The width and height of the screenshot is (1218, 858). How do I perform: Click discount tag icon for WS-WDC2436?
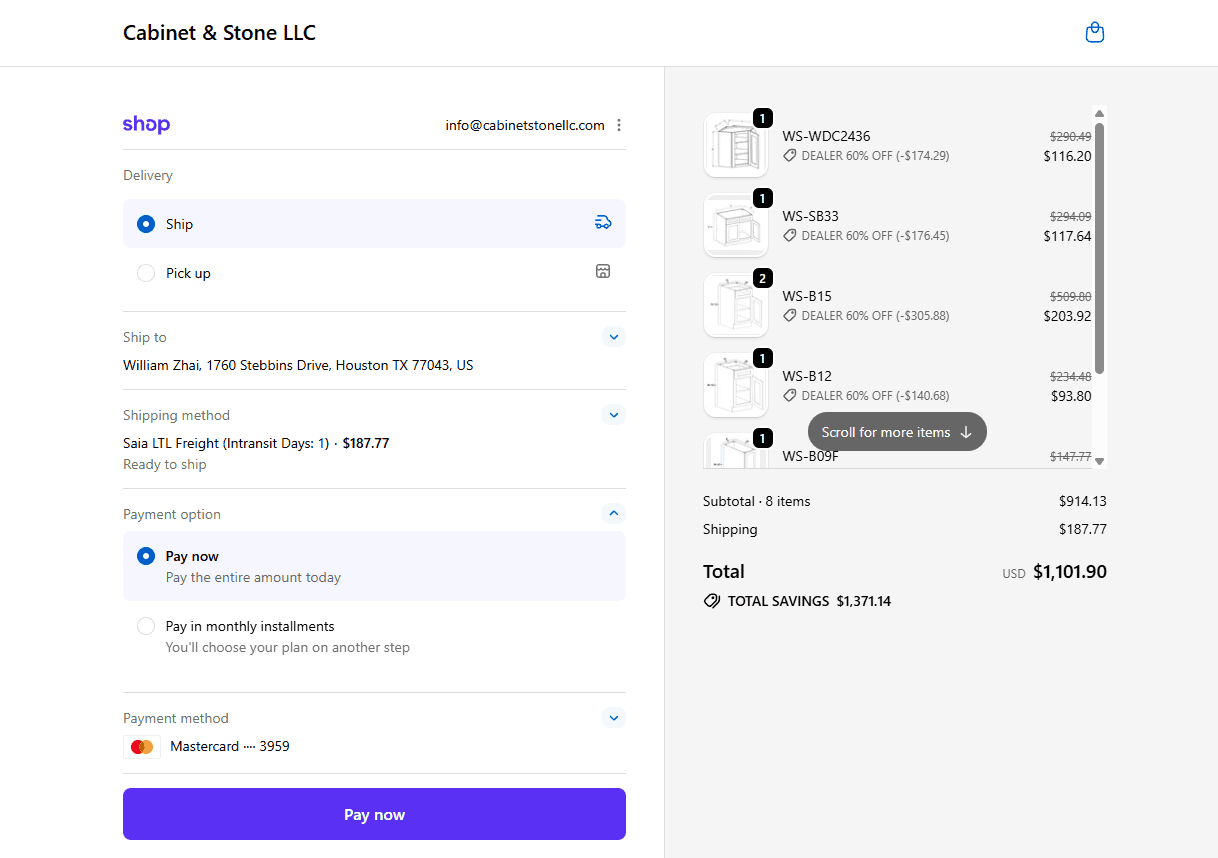coord(790,156)
